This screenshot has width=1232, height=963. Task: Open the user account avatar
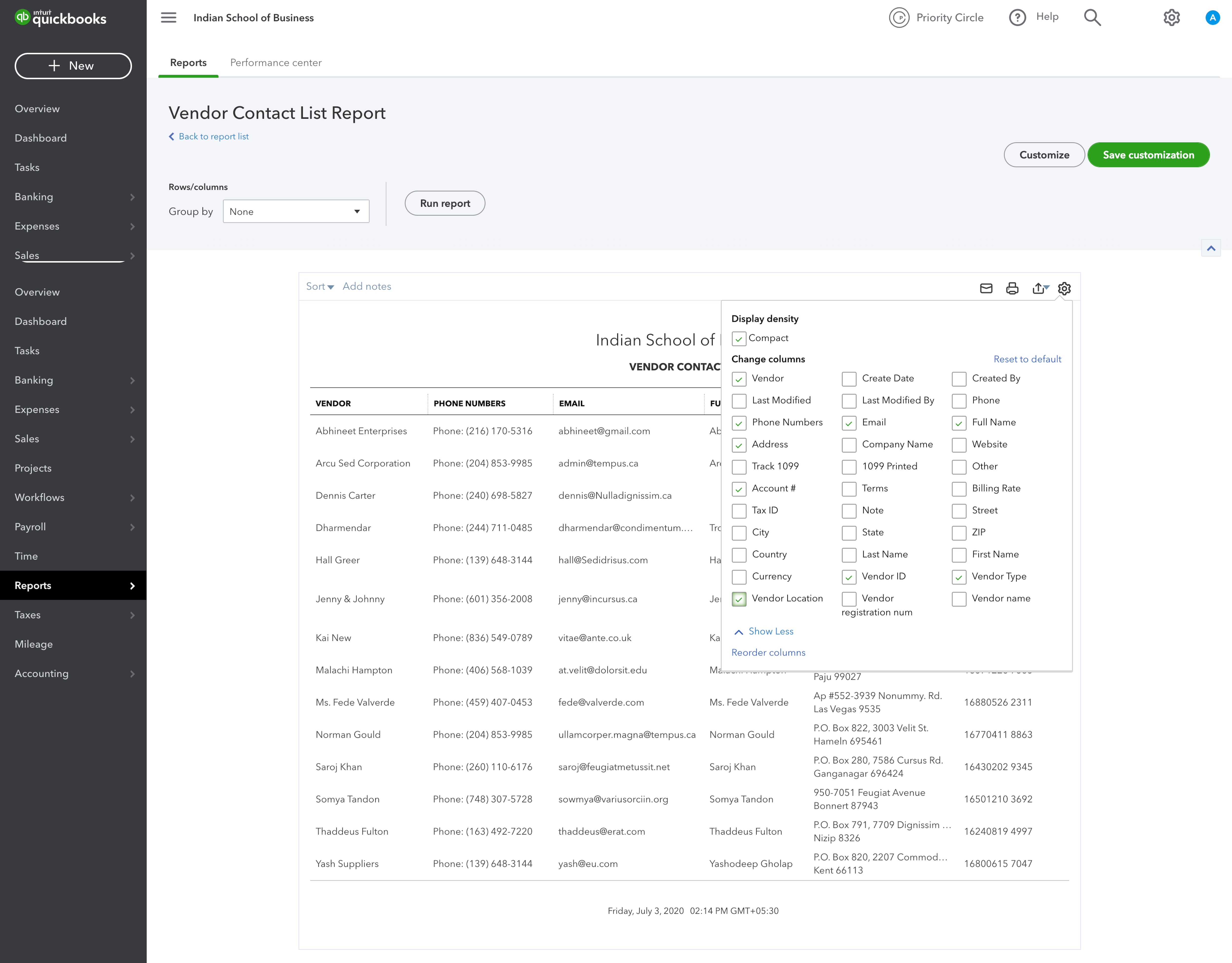(1212, 17)
